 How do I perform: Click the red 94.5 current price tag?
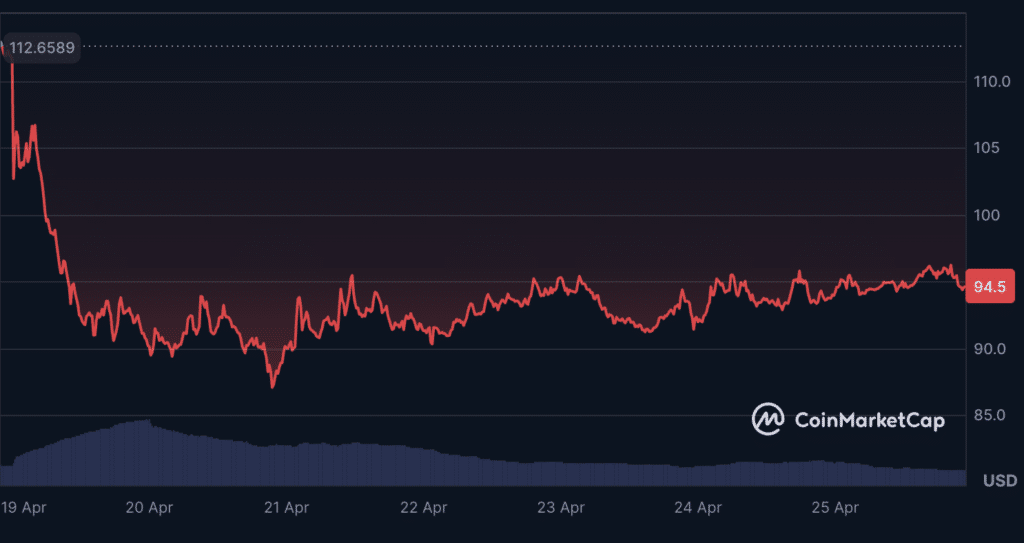[990, 286]
